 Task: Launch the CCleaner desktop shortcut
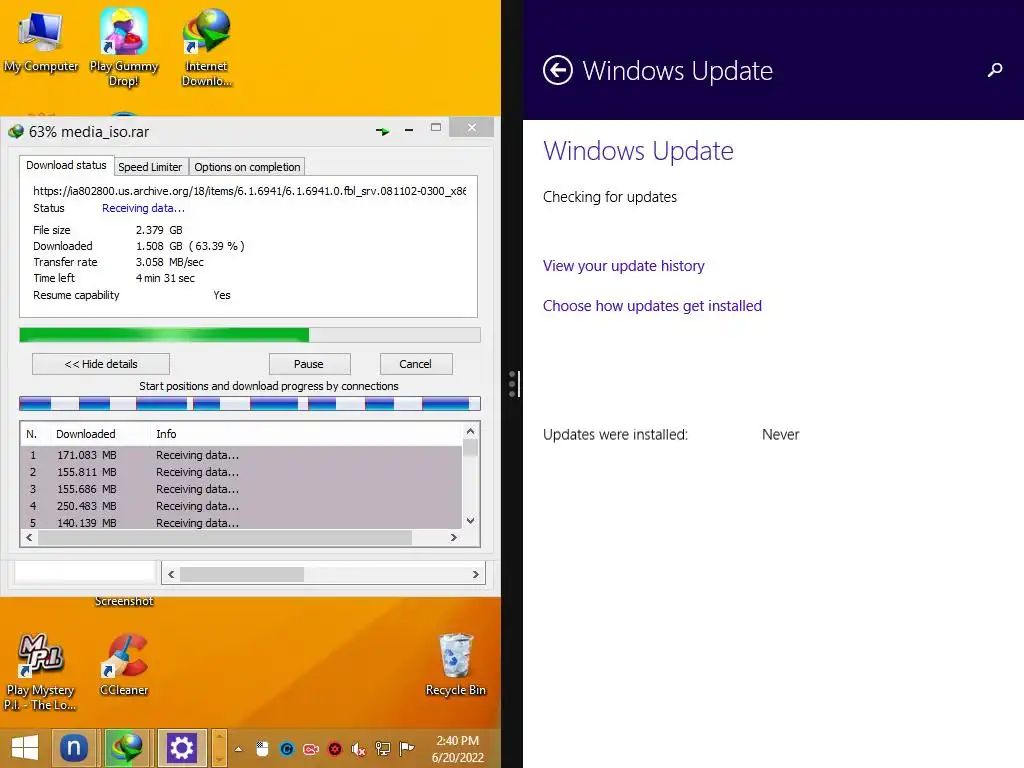coord(123,665)
